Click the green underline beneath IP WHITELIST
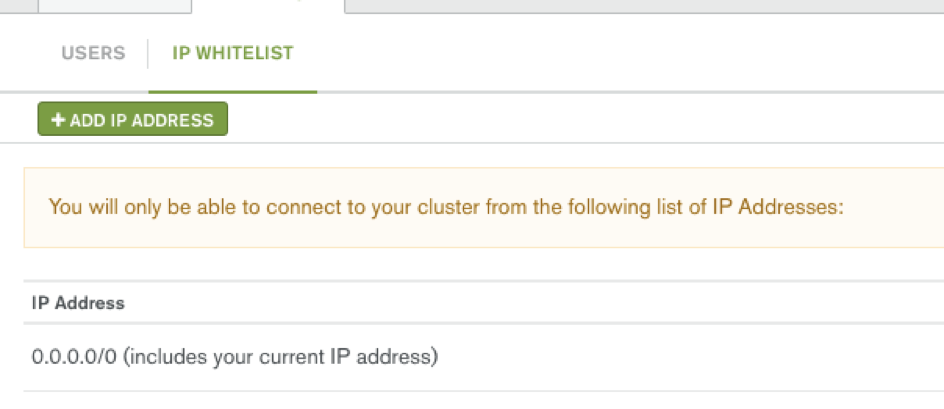The width and height of the screenshot is (944, 409). (232, 92)
